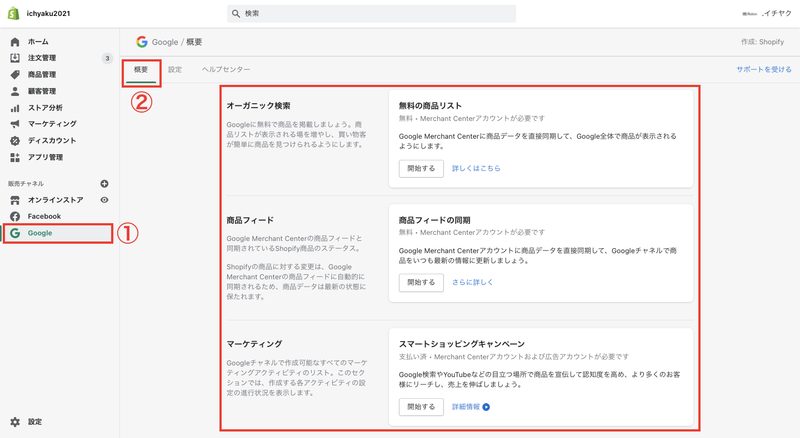Open 詳細情報 link
The image size is (800, 438).
pos(466,407)
